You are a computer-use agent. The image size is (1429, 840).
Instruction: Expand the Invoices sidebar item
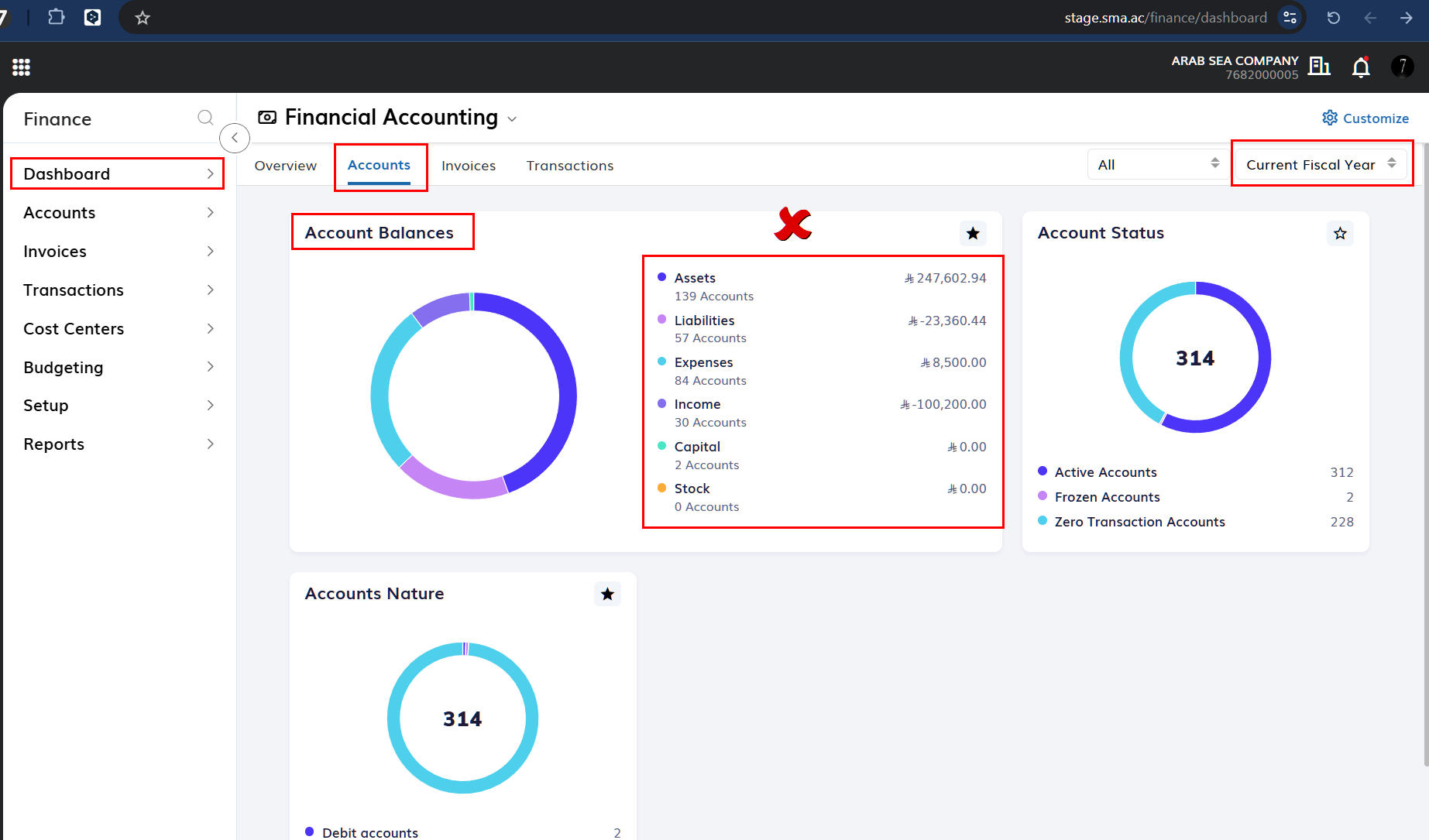[x=118, y=252]
